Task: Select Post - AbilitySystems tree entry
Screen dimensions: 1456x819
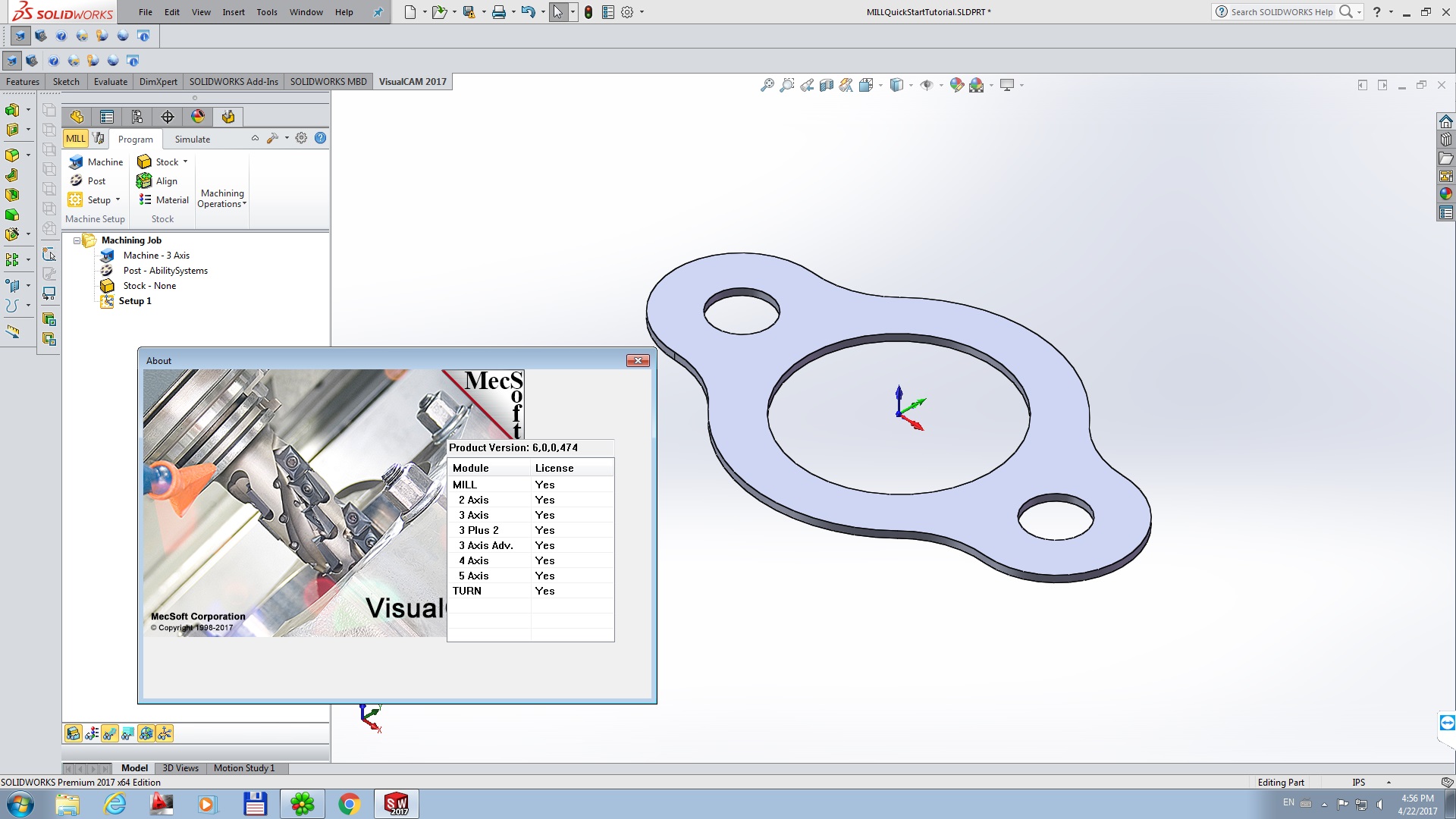Action: point(165,270)
